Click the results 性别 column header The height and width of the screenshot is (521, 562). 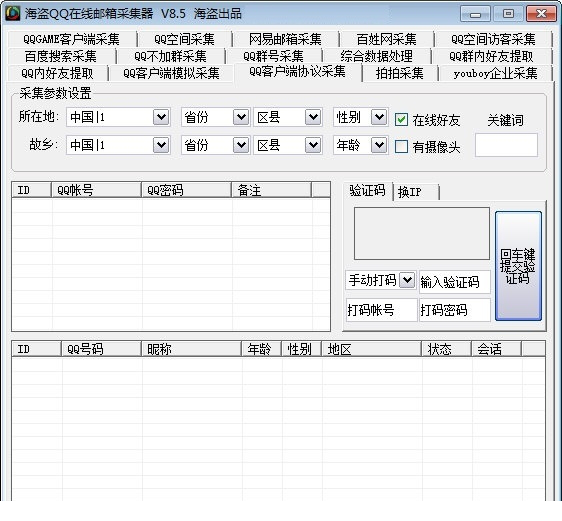pyautogui.click(x=301, y=349)
